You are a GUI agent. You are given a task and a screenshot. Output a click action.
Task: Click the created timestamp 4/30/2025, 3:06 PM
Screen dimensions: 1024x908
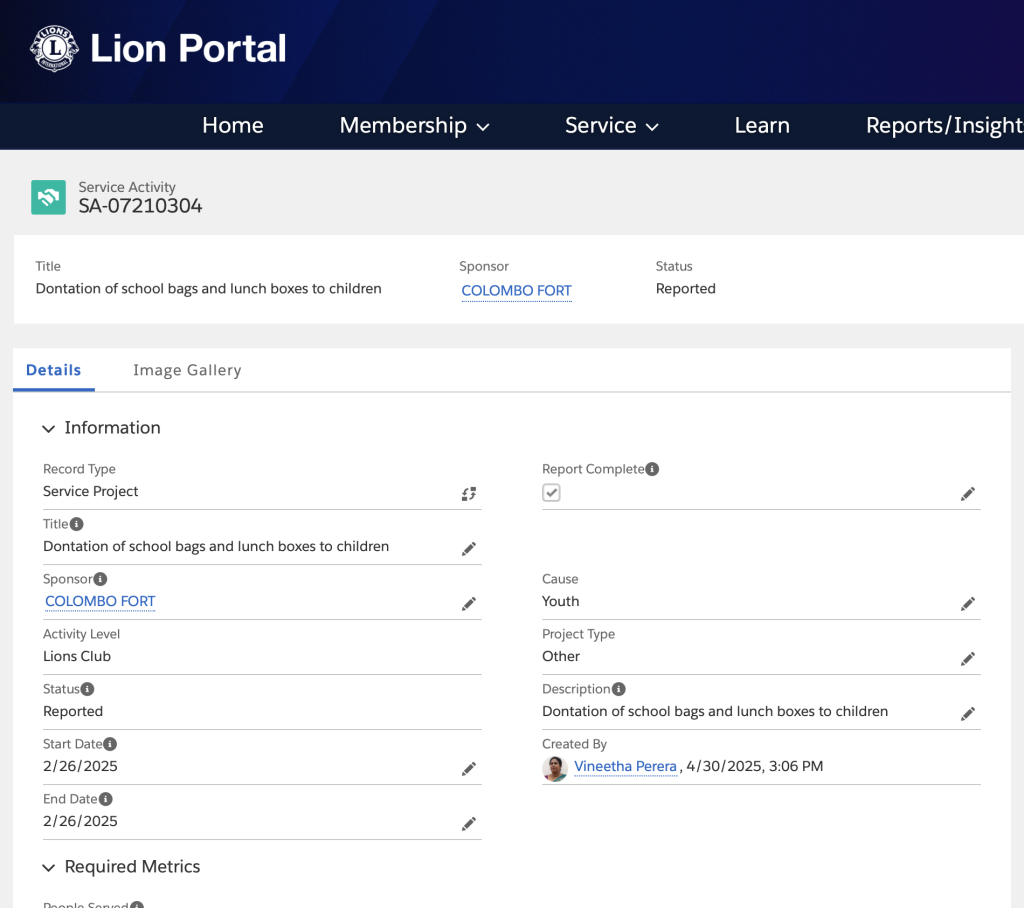click(754, 766)
